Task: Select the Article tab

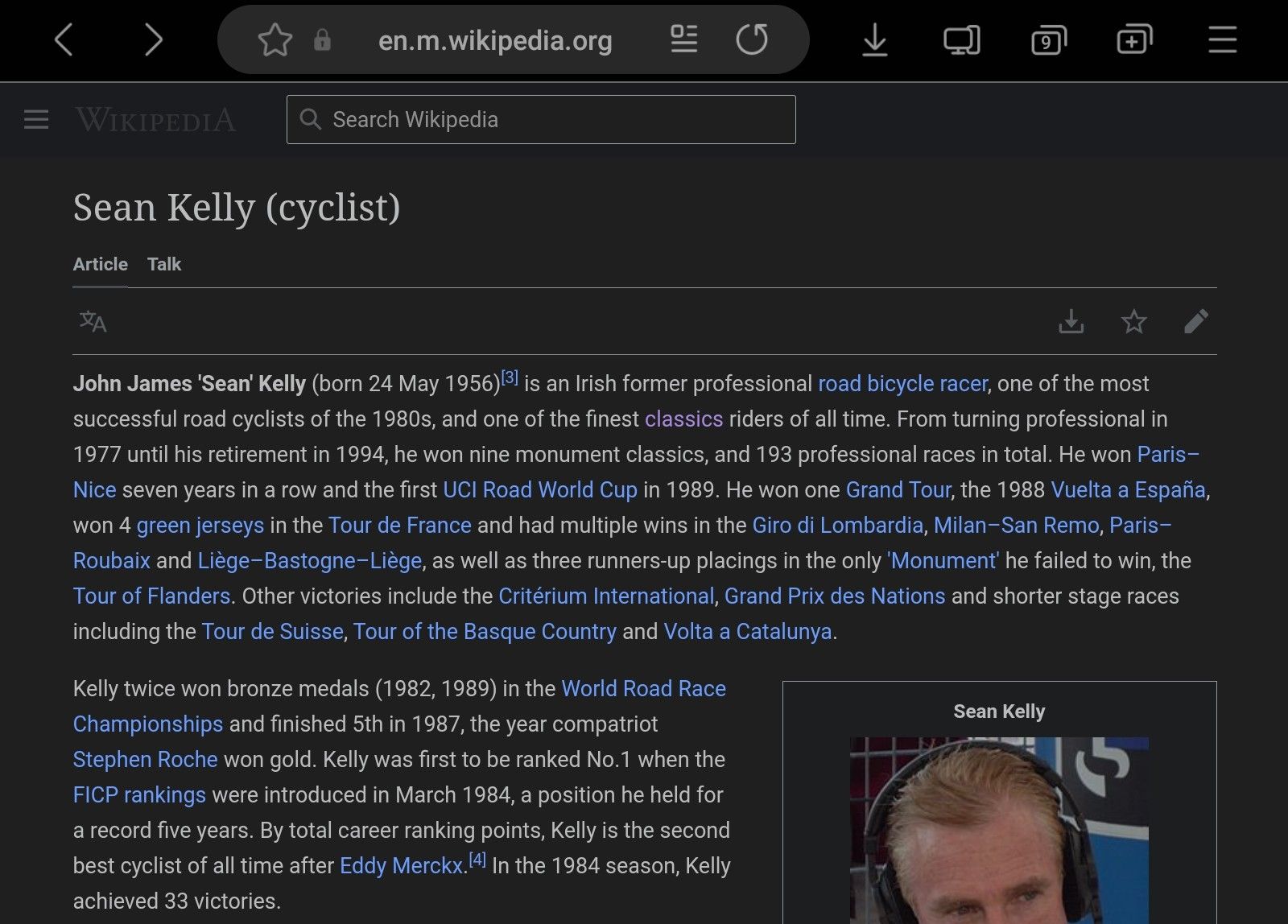Action: point(101,264)
